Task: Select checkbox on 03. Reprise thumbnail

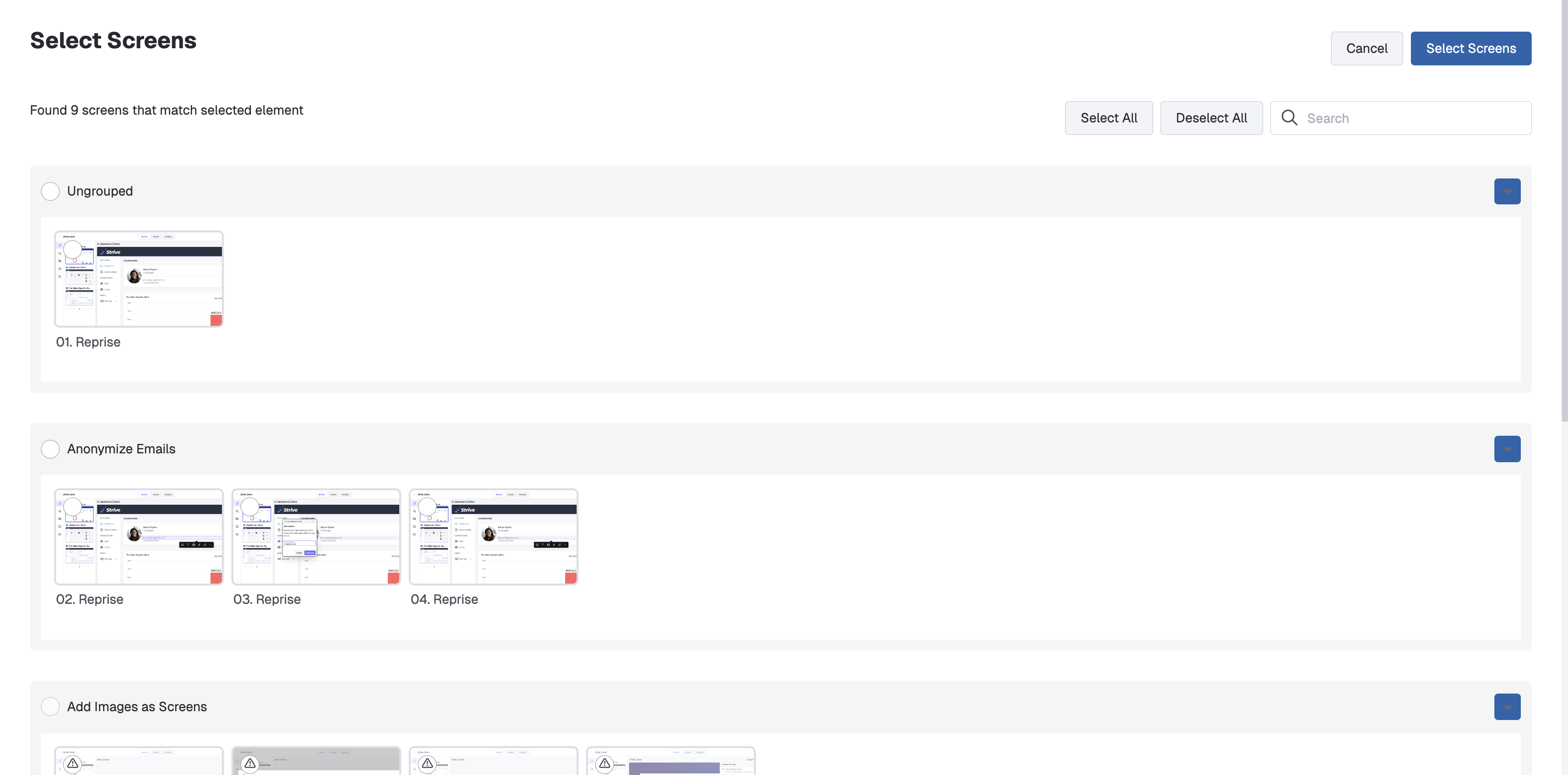Action: coord(249,506)
